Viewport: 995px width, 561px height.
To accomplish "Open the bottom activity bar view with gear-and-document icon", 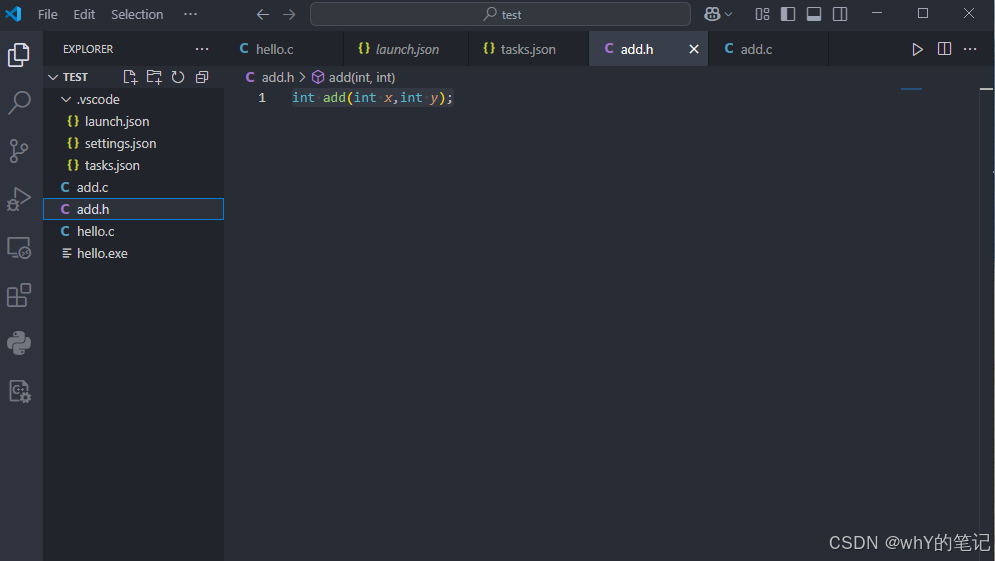I will click(19, 391).
